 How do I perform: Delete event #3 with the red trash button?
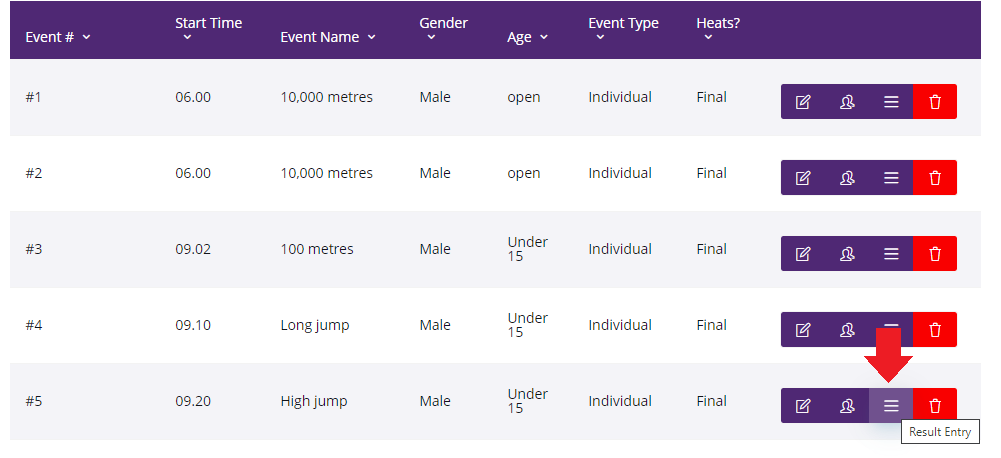click(x=935, y=254)
